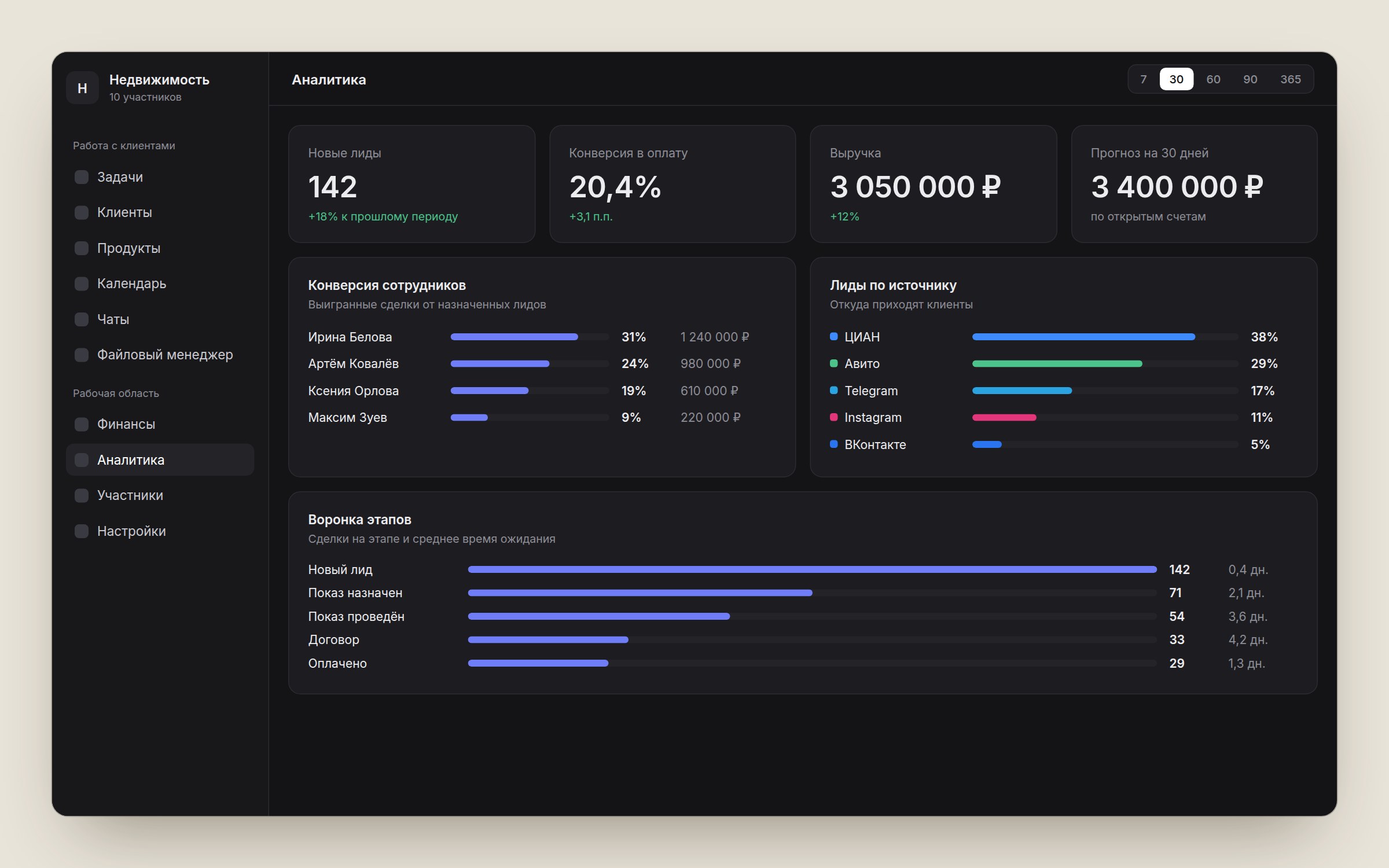Image resolution: width=1389 pixels, height=868 pixels.
Task: Click the icon beside Продукты
Action: (82, 248)
